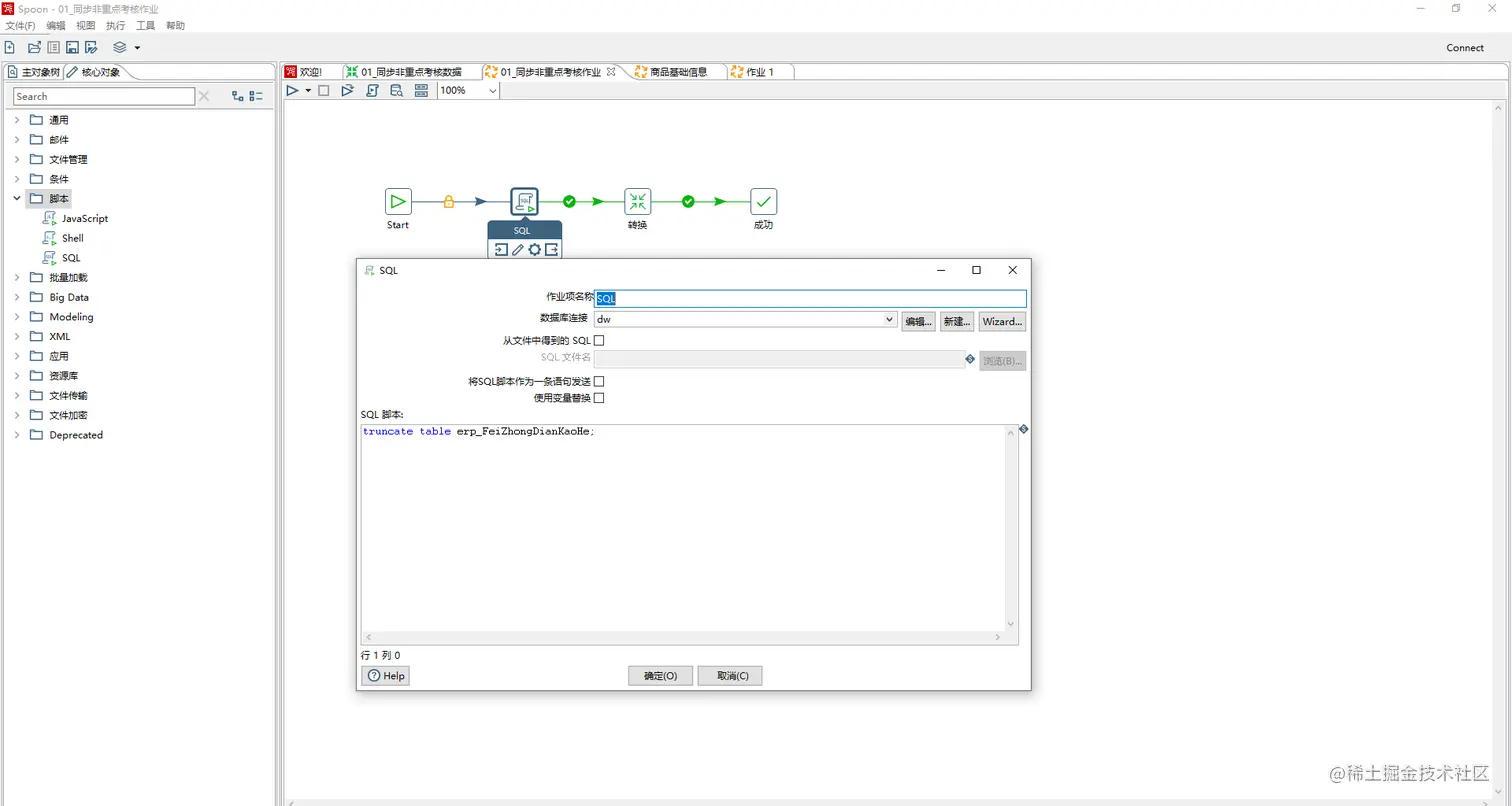Click the Wizard... button
The width and height of the screenshot is (1512, 806).
(1002, 322)
